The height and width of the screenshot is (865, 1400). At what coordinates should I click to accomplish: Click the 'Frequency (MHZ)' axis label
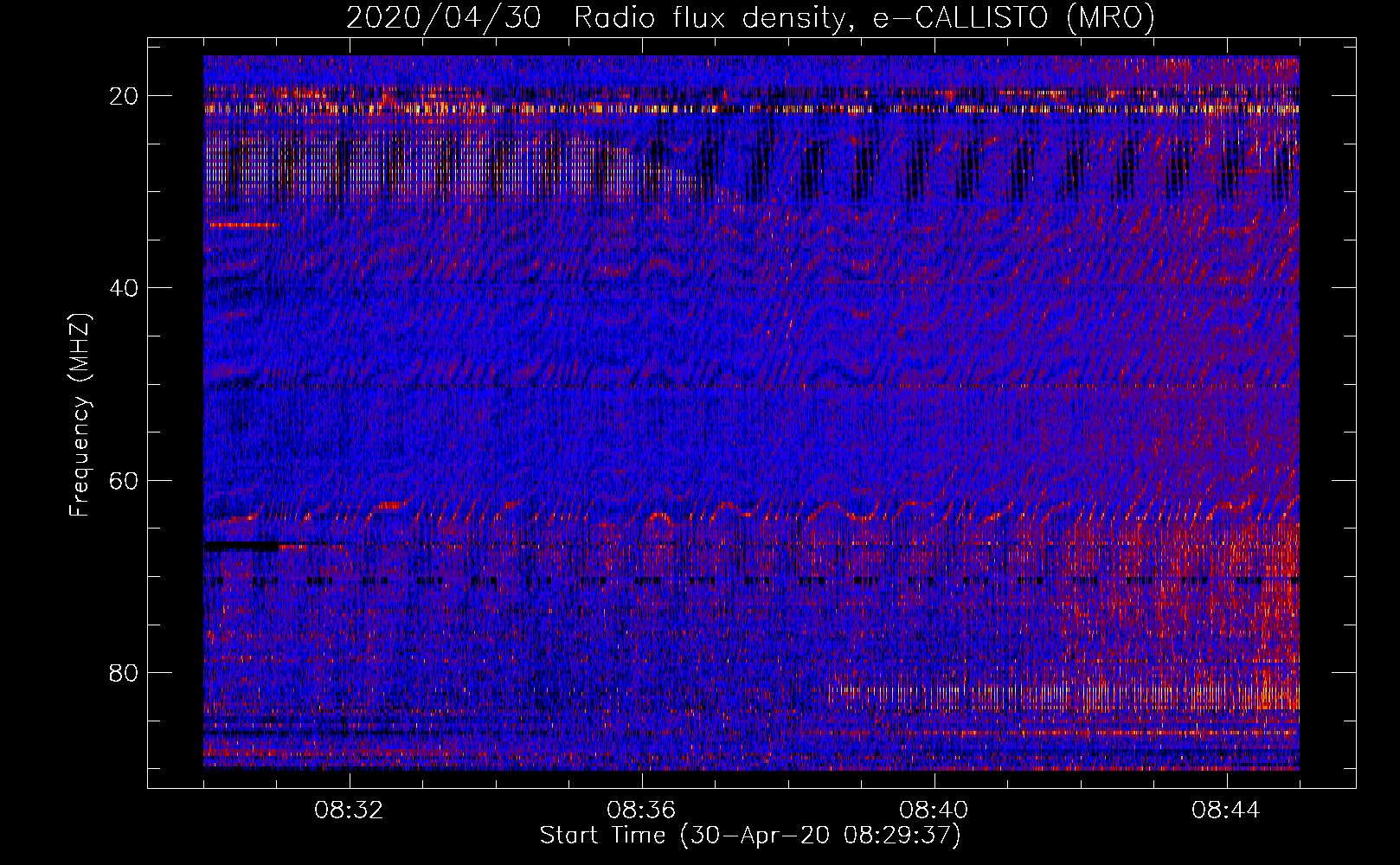click(80, 416)
